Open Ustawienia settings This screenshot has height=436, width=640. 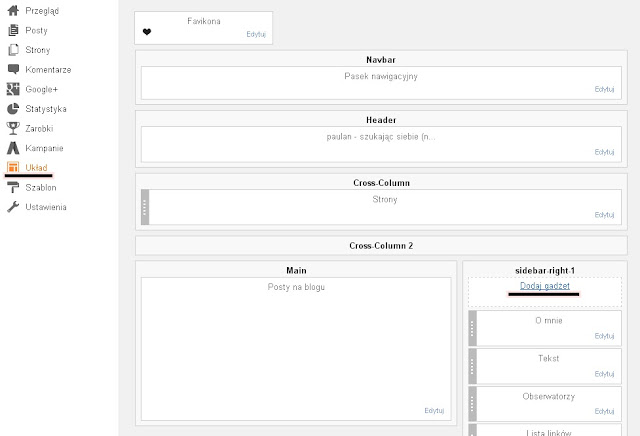coord(46,207)
